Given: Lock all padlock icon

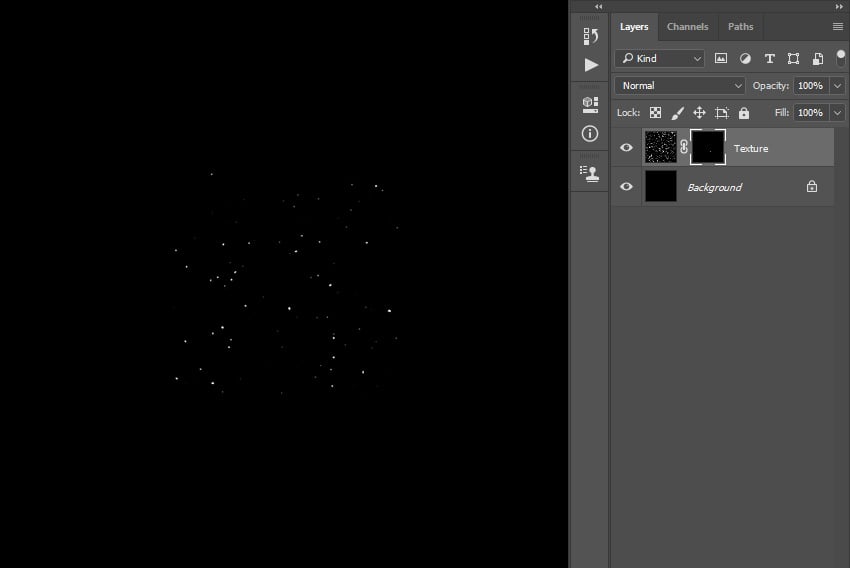Looking at the screenshot, I should click(x=744, y=113).
